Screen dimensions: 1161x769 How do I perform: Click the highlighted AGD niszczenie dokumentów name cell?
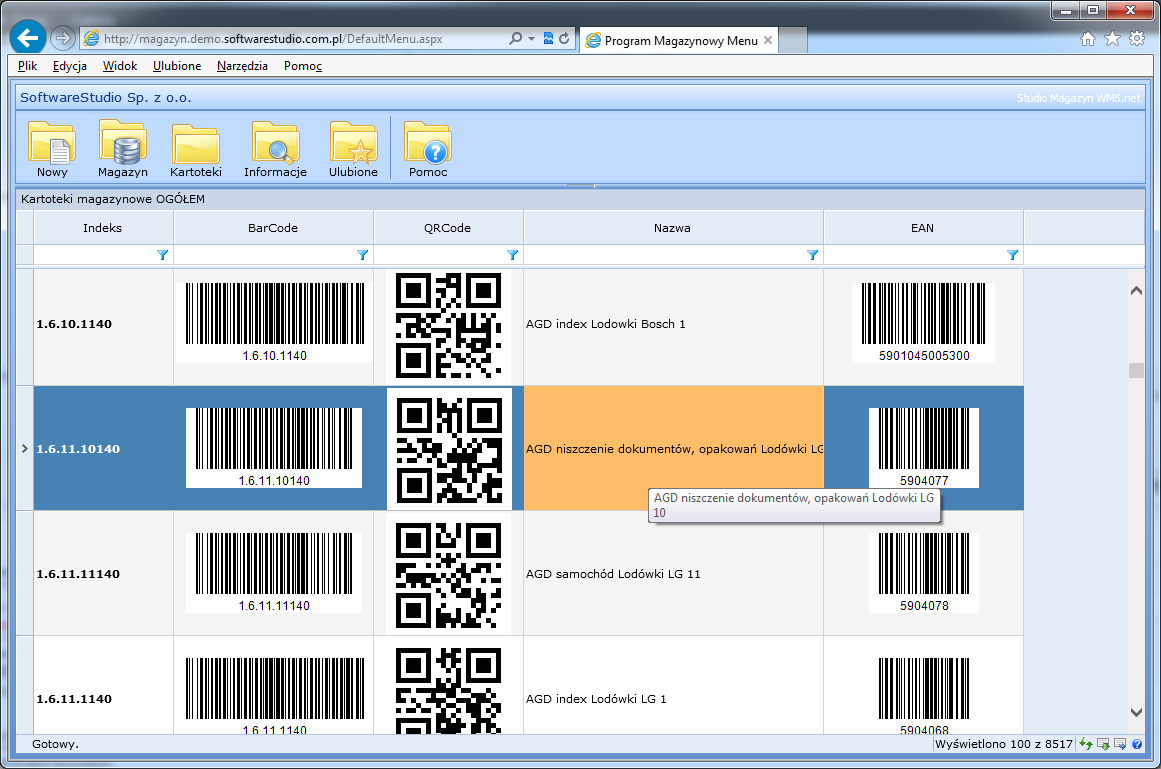tap(673, 449)
